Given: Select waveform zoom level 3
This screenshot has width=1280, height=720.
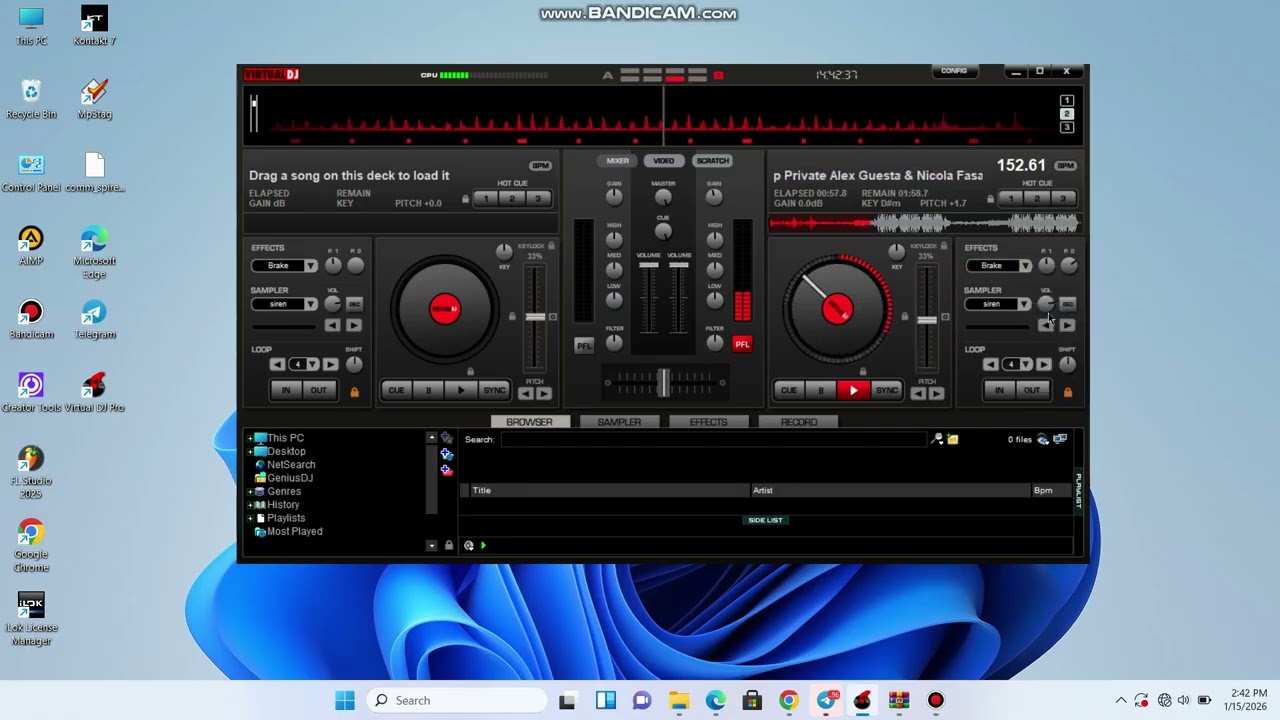Looking at the screenshot, I should 1067,127.
